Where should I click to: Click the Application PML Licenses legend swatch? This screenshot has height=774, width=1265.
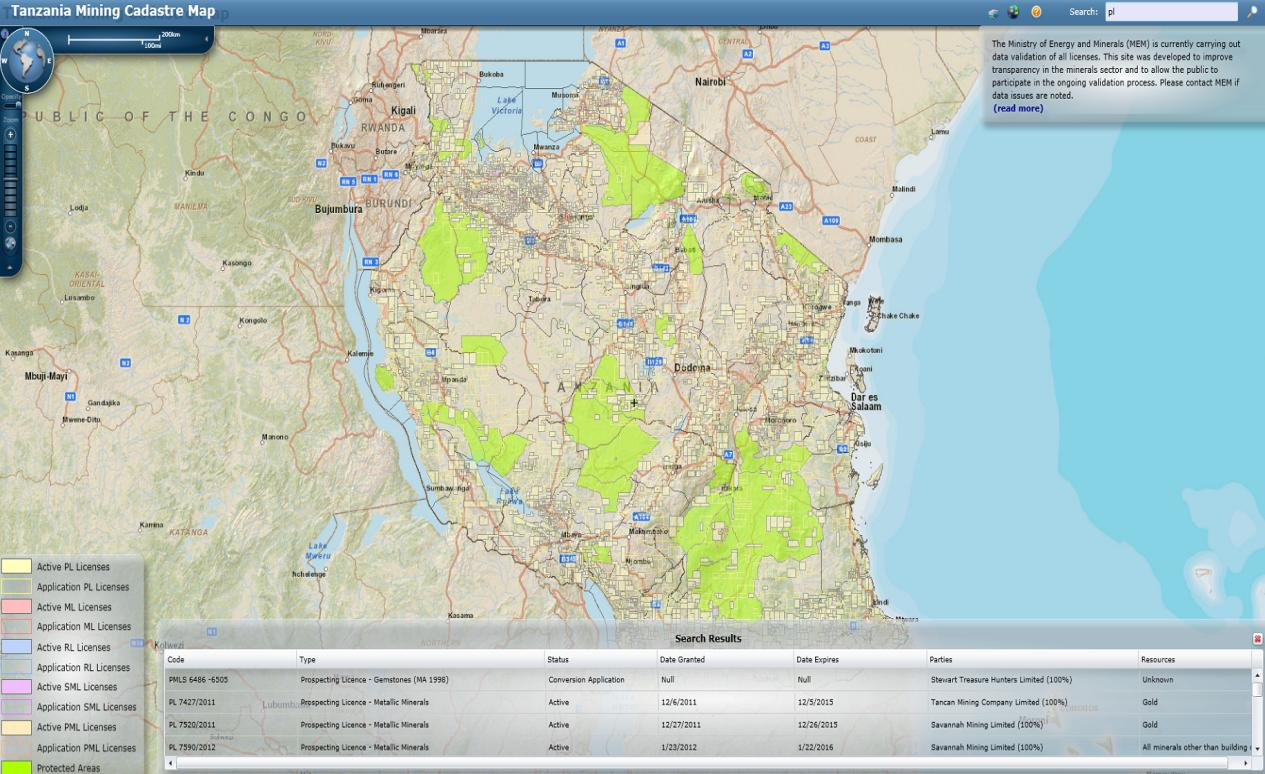tap(16, 748)
